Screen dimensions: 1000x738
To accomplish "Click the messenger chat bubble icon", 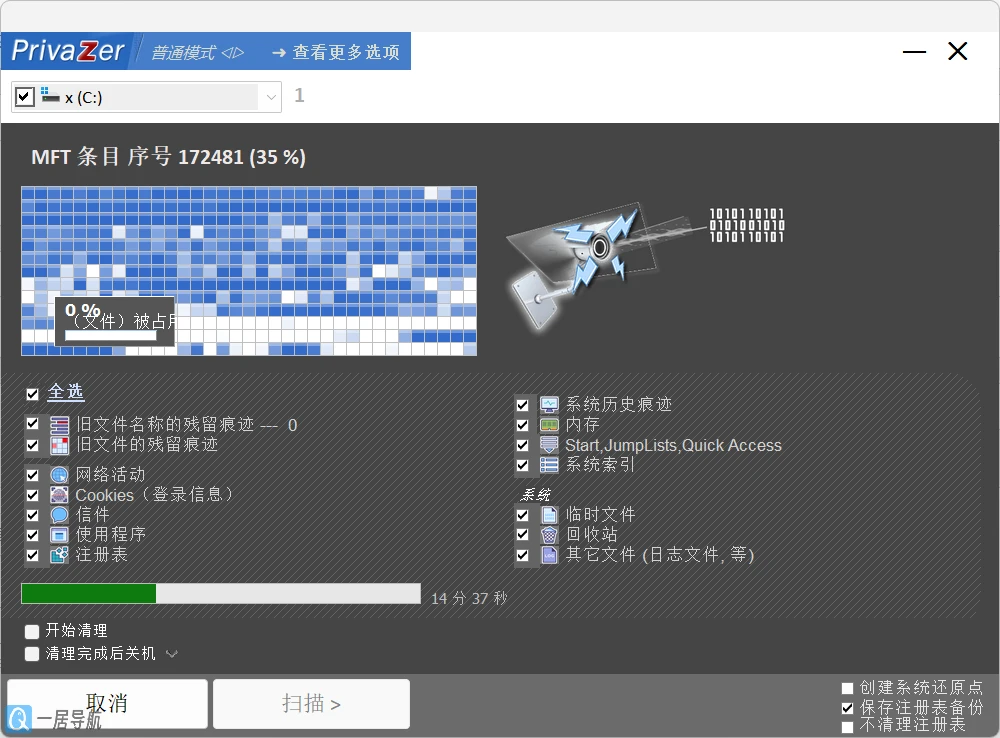I will pyautogui.click(x=59, y=515).
